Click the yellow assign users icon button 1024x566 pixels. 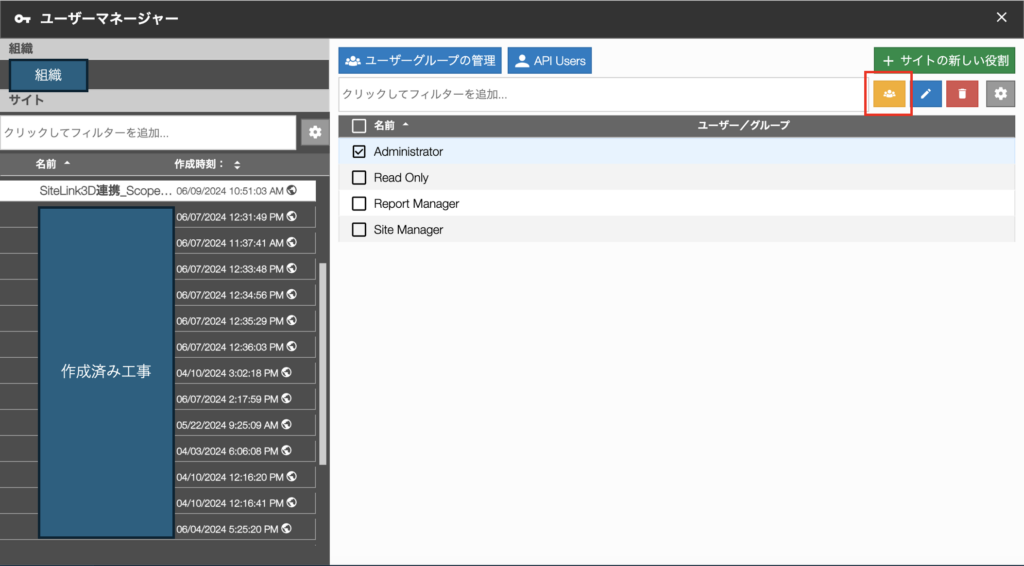click(x=888, y=94)
